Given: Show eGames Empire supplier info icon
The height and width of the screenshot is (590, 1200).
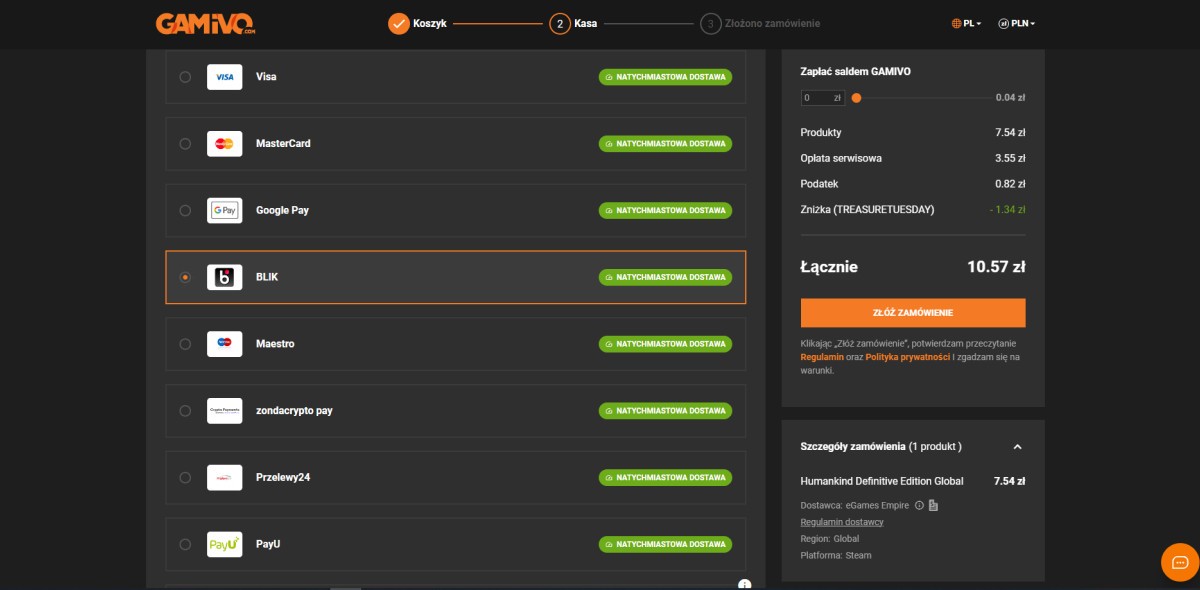Looking at the screenshot, I should pyautogui.click(x=919, y=505).
